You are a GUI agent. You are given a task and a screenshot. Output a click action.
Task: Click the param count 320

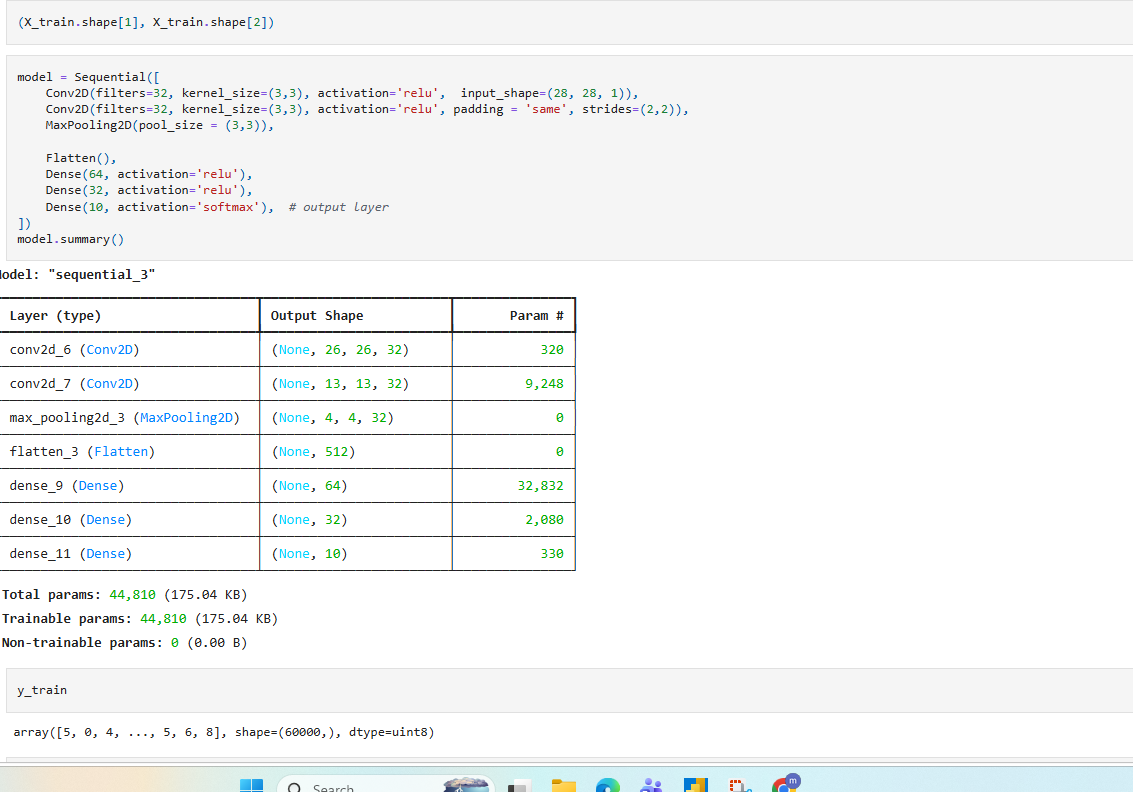[552, 350]
